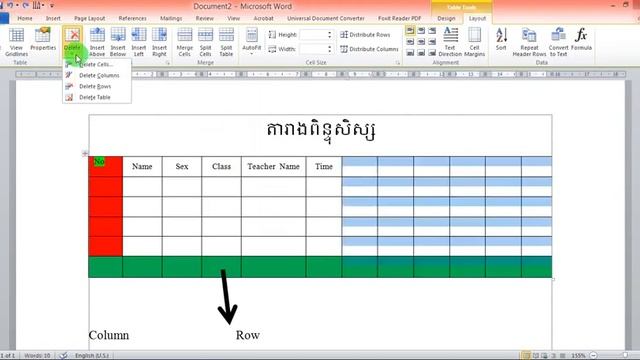Align text bottom left
Viewport: 640px width, 360px height.
(410, 53)
